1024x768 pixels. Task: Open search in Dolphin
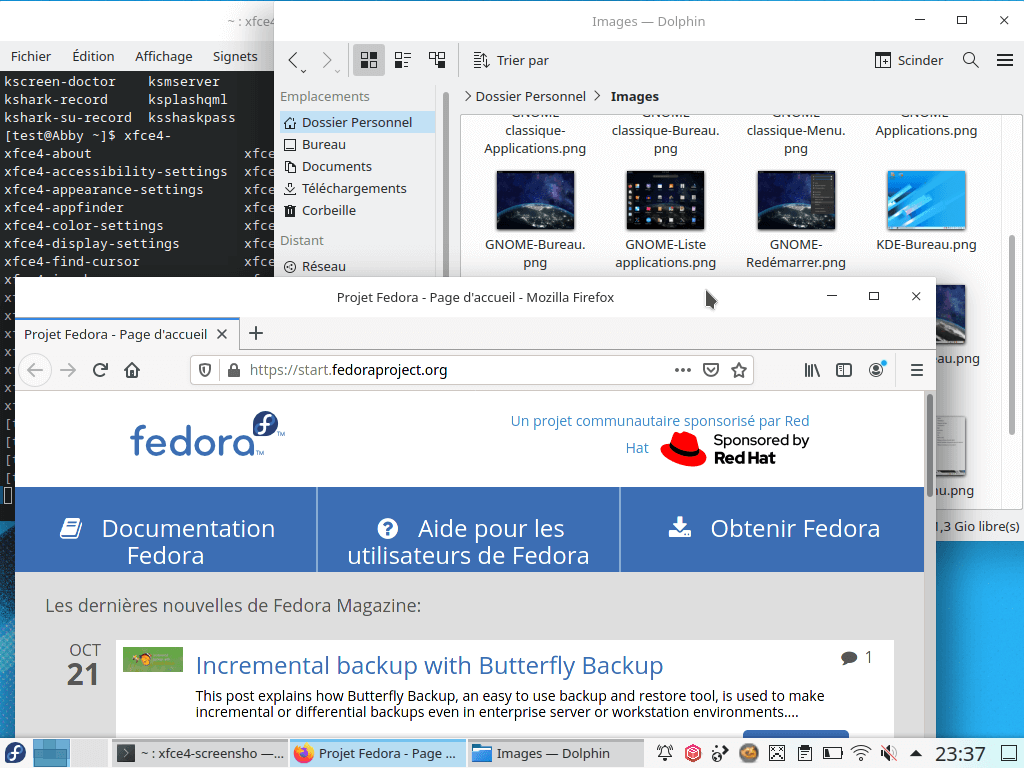click(x=970, y=61)
